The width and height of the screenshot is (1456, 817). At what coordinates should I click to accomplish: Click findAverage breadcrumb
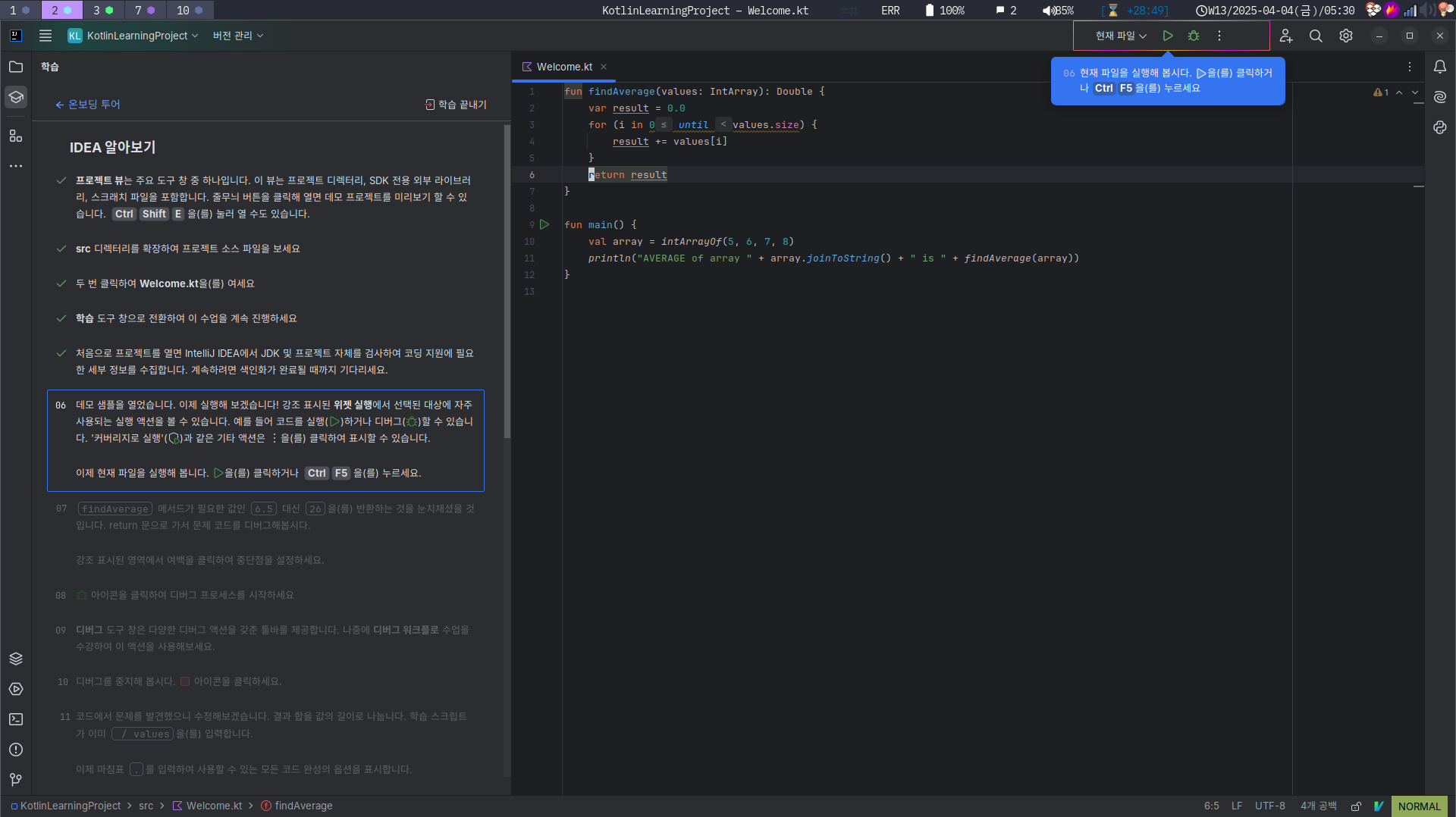[x=297, y=806]
